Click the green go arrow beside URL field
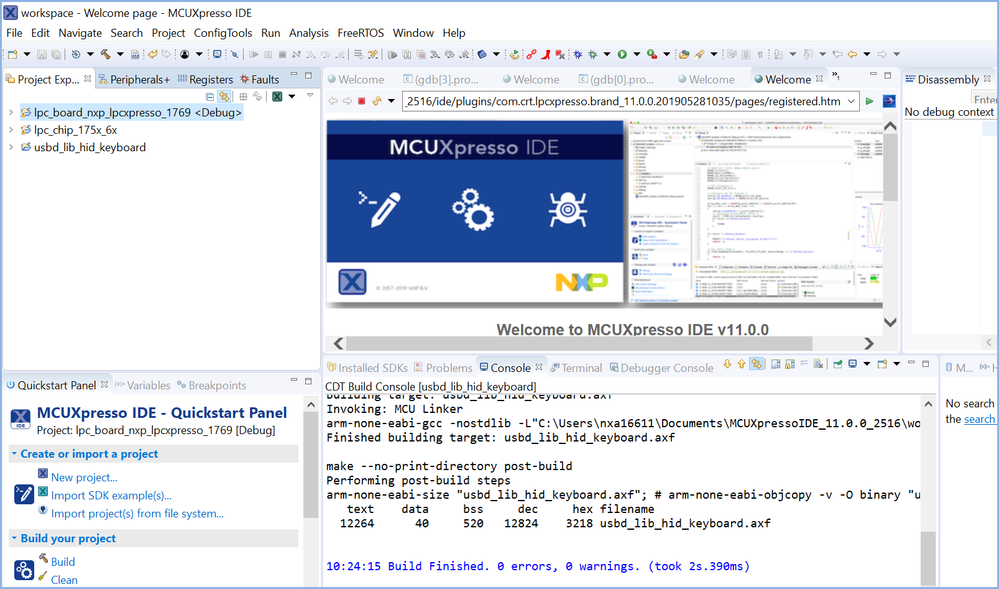The image size is (999, 589). [869, 101]
